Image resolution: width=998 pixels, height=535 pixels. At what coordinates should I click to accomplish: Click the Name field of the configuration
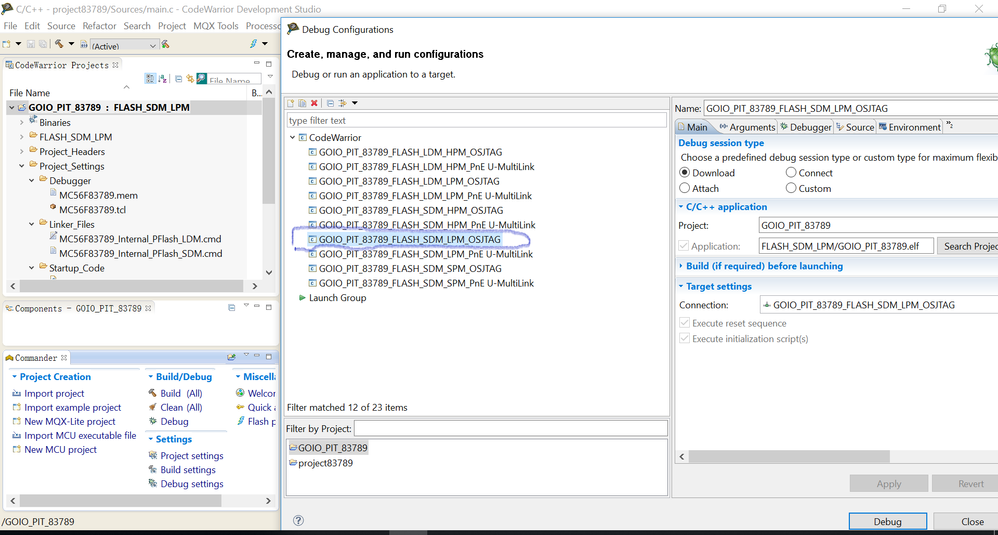coord(850,108)
